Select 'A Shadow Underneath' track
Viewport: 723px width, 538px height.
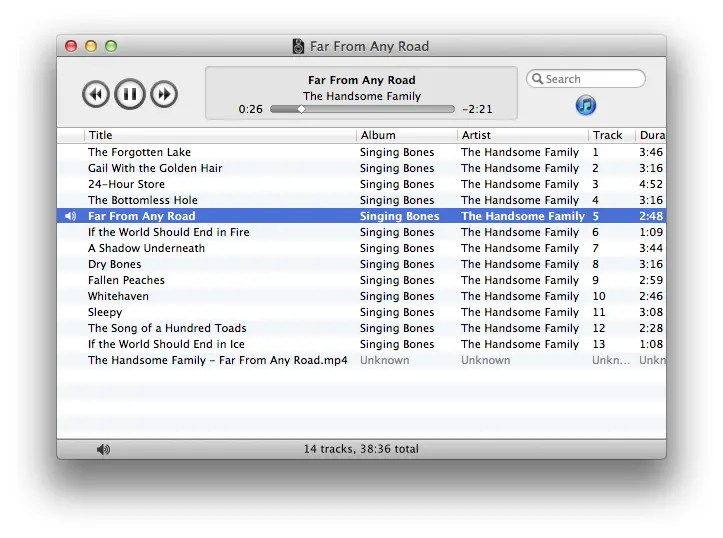[x=362, y=248]
